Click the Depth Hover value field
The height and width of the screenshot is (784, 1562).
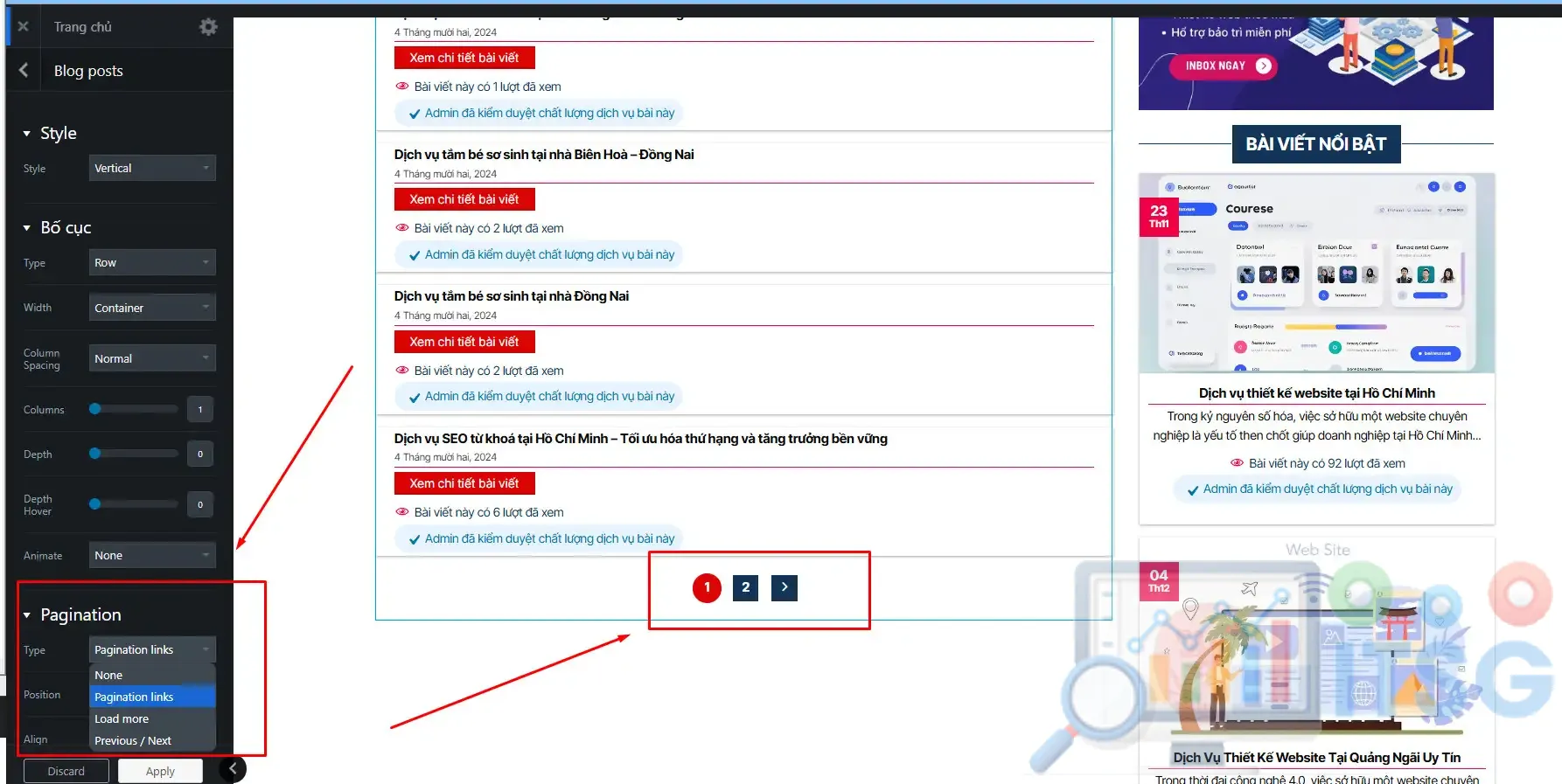[200, 504]
